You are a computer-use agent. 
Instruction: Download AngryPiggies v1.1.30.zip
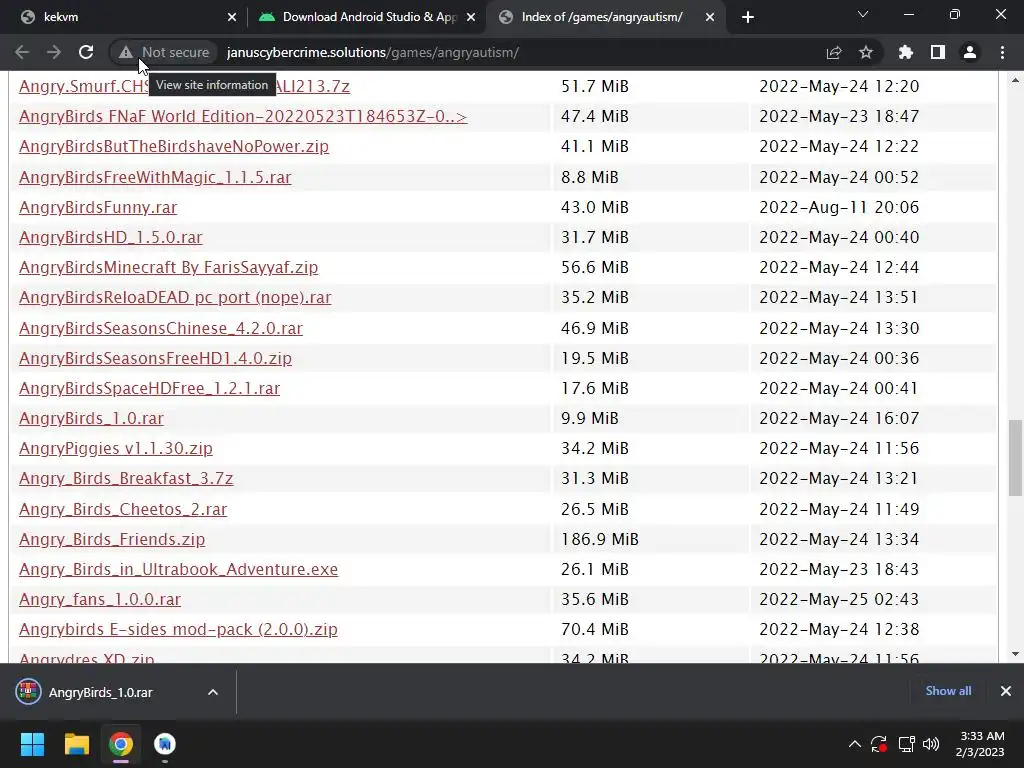[x=116, y=448]
